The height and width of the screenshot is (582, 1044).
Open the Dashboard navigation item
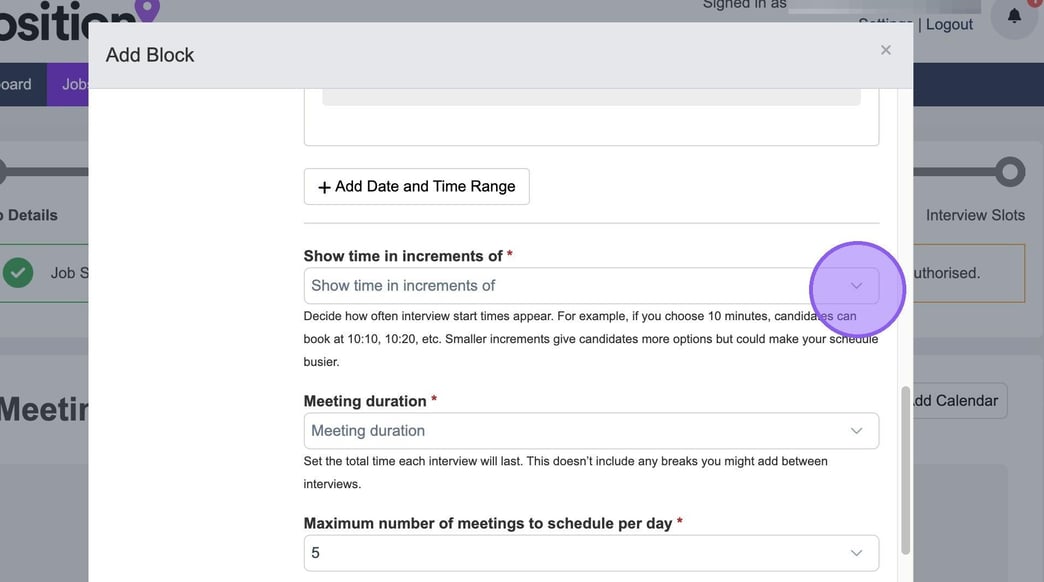(16, 85)
